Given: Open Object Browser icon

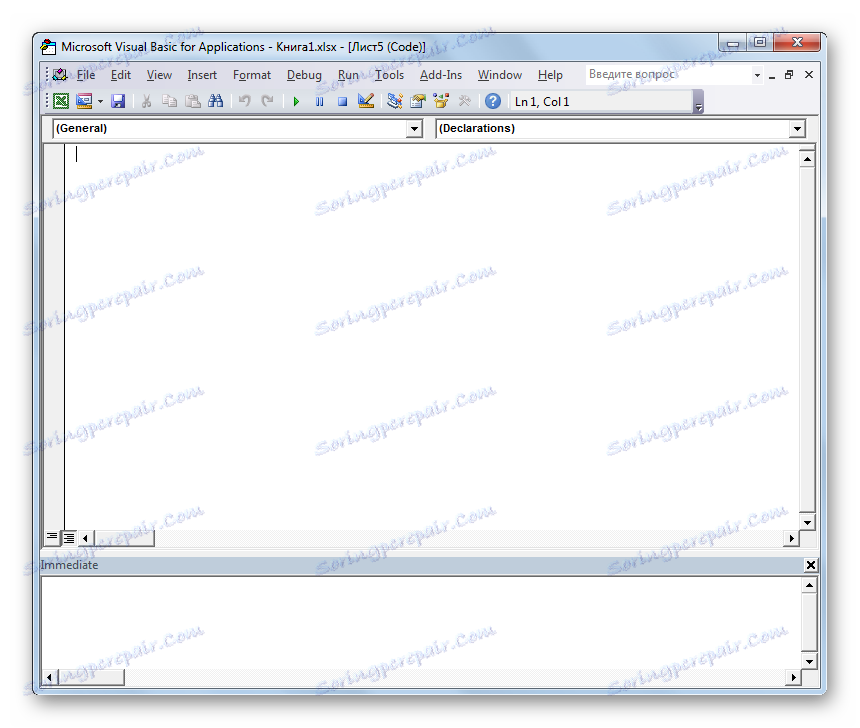Looking at the screenshot, I should coord(441,101).
